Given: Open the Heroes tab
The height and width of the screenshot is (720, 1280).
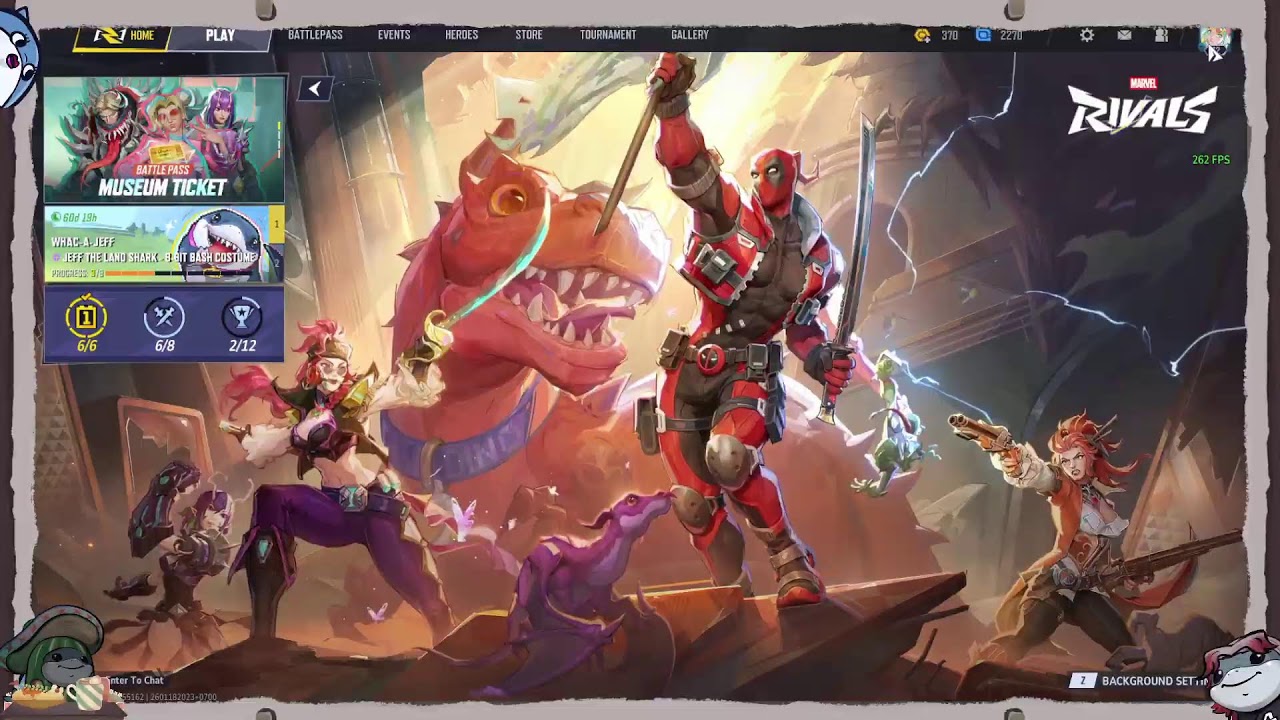Looking at the screenshot, I should tap(461, 35).
